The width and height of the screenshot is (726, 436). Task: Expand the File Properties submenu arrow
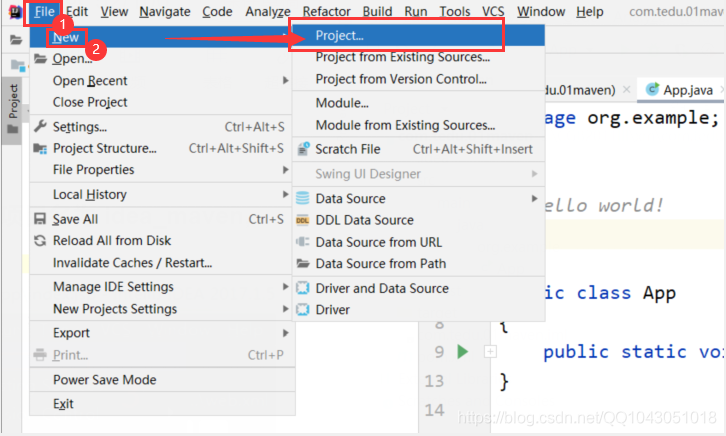pos(286,170)
